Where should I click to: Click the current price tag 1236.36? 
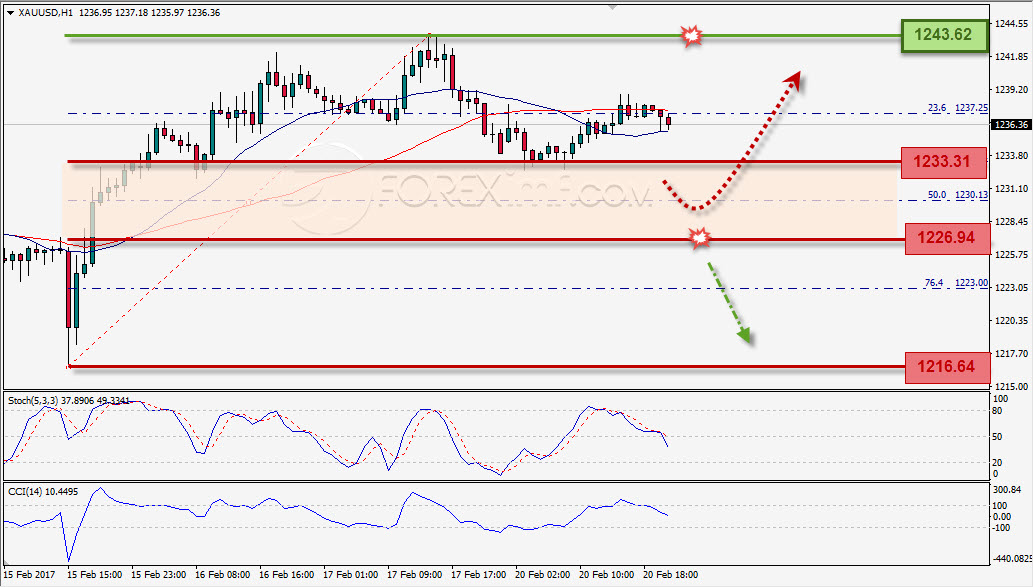[x=1011, y=125]
